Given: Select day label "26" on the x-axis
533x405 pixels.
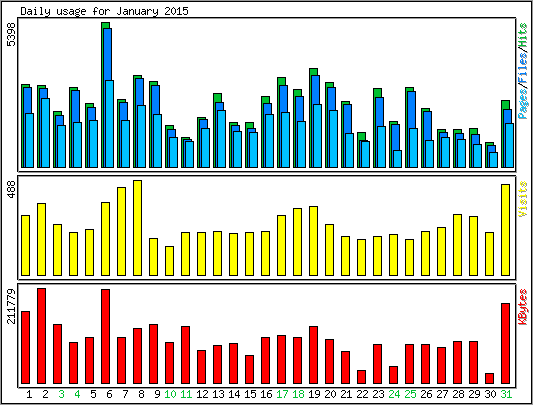Looking at the screenshot, I should [x=426, y=394].
